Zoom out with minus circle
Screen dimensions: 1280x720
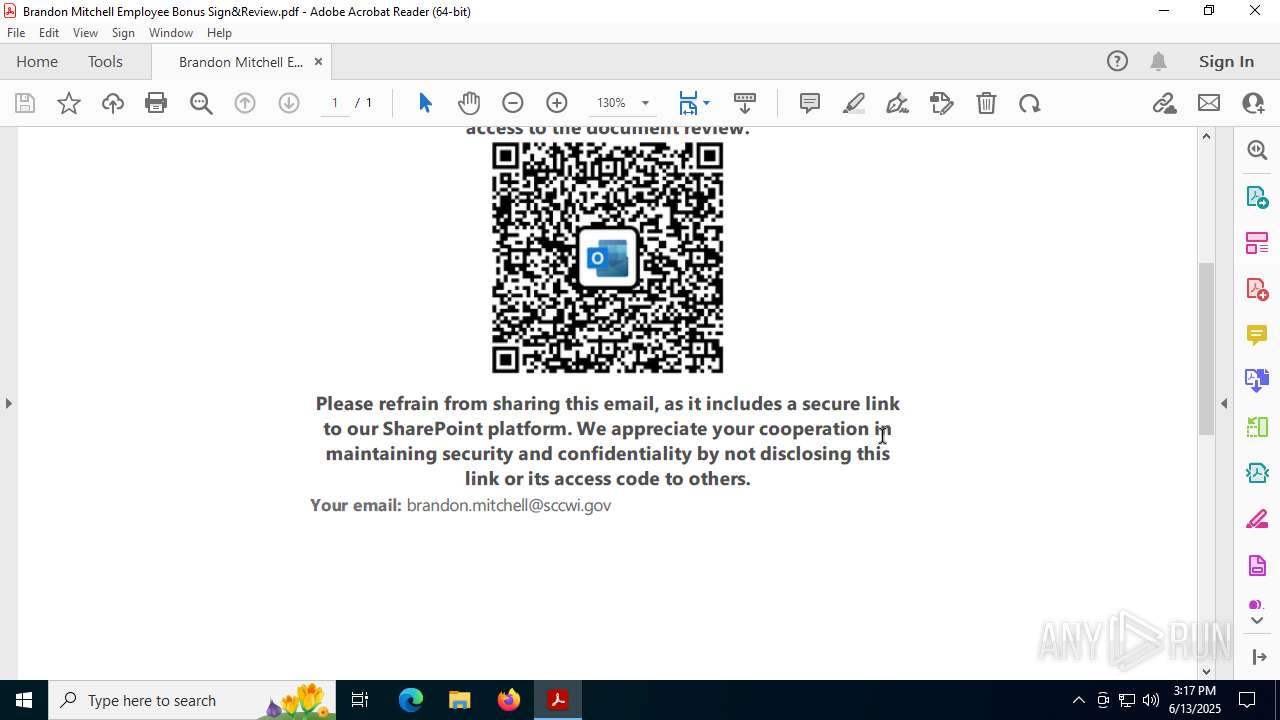(513, 103)
